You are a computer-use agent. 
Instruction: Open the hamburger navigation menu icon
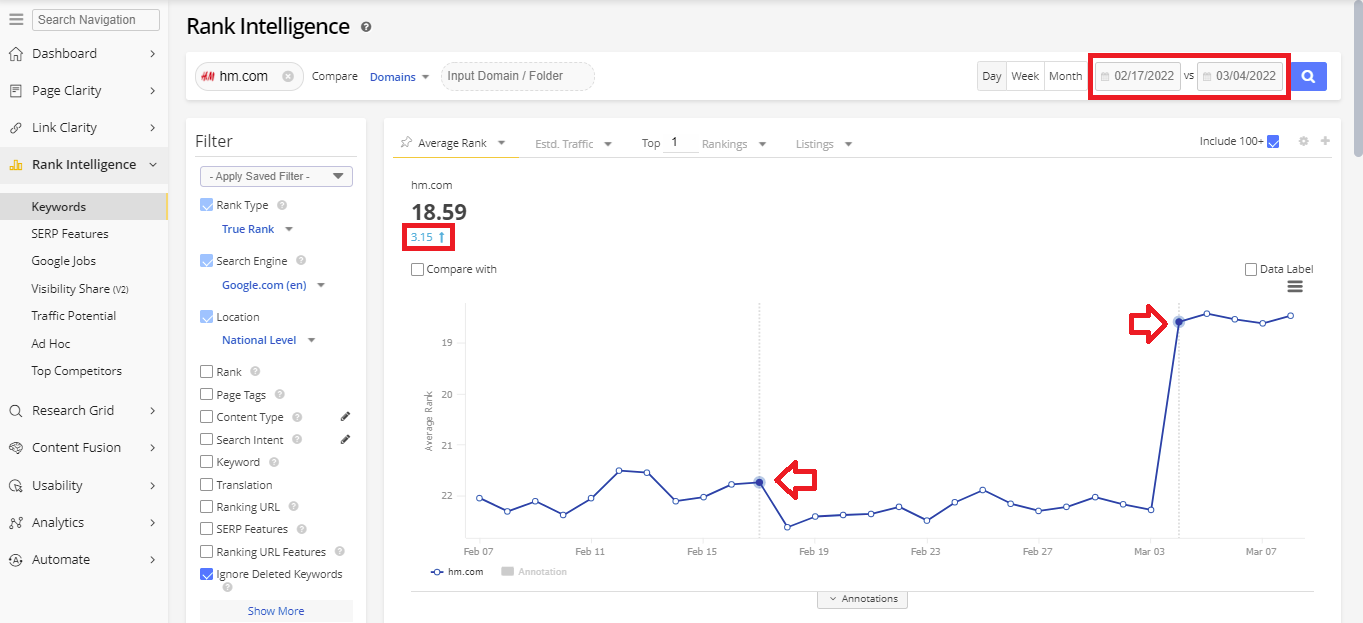[16, 19]
